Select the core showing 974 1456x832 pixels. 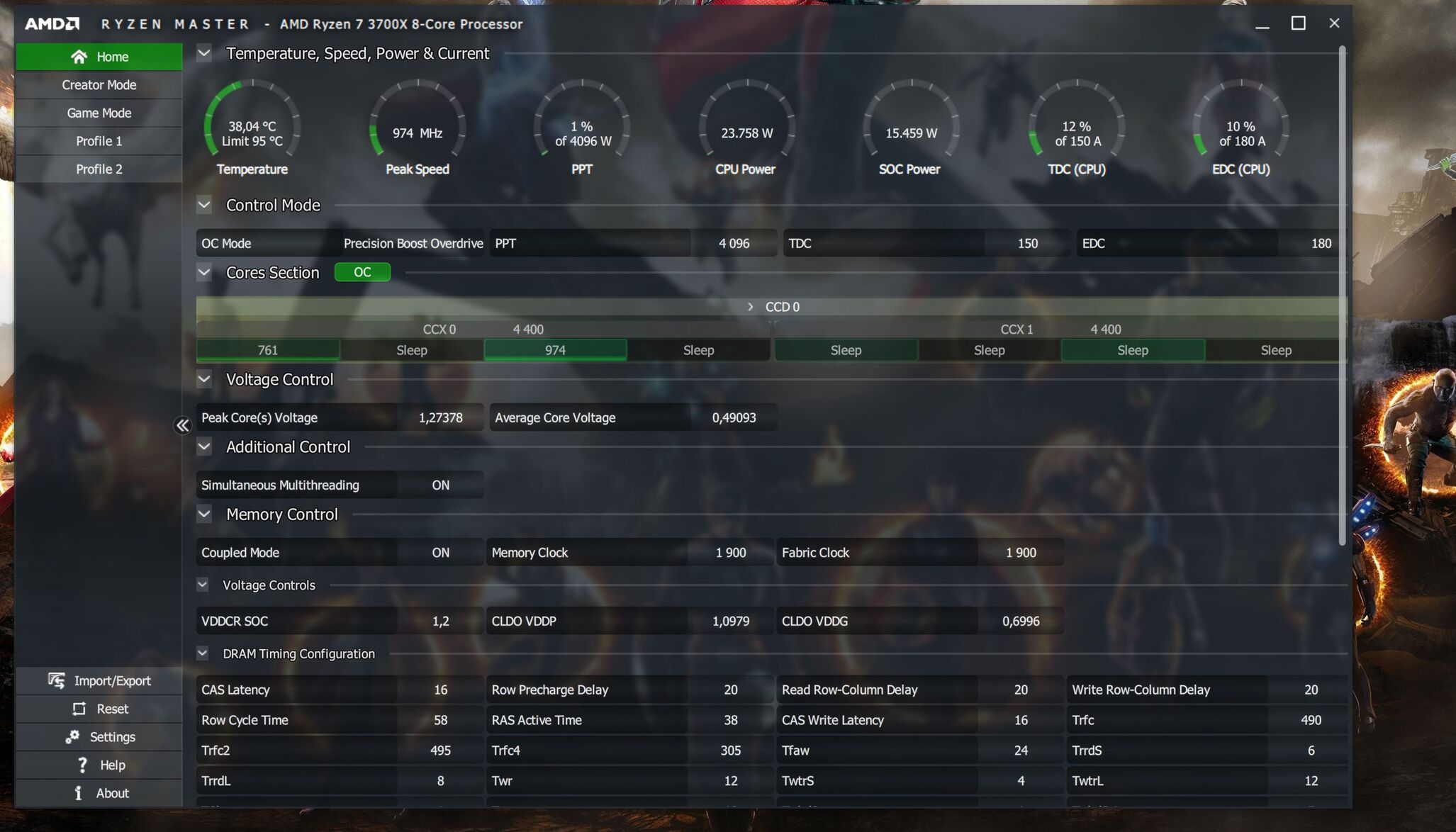tap(555, 350)
